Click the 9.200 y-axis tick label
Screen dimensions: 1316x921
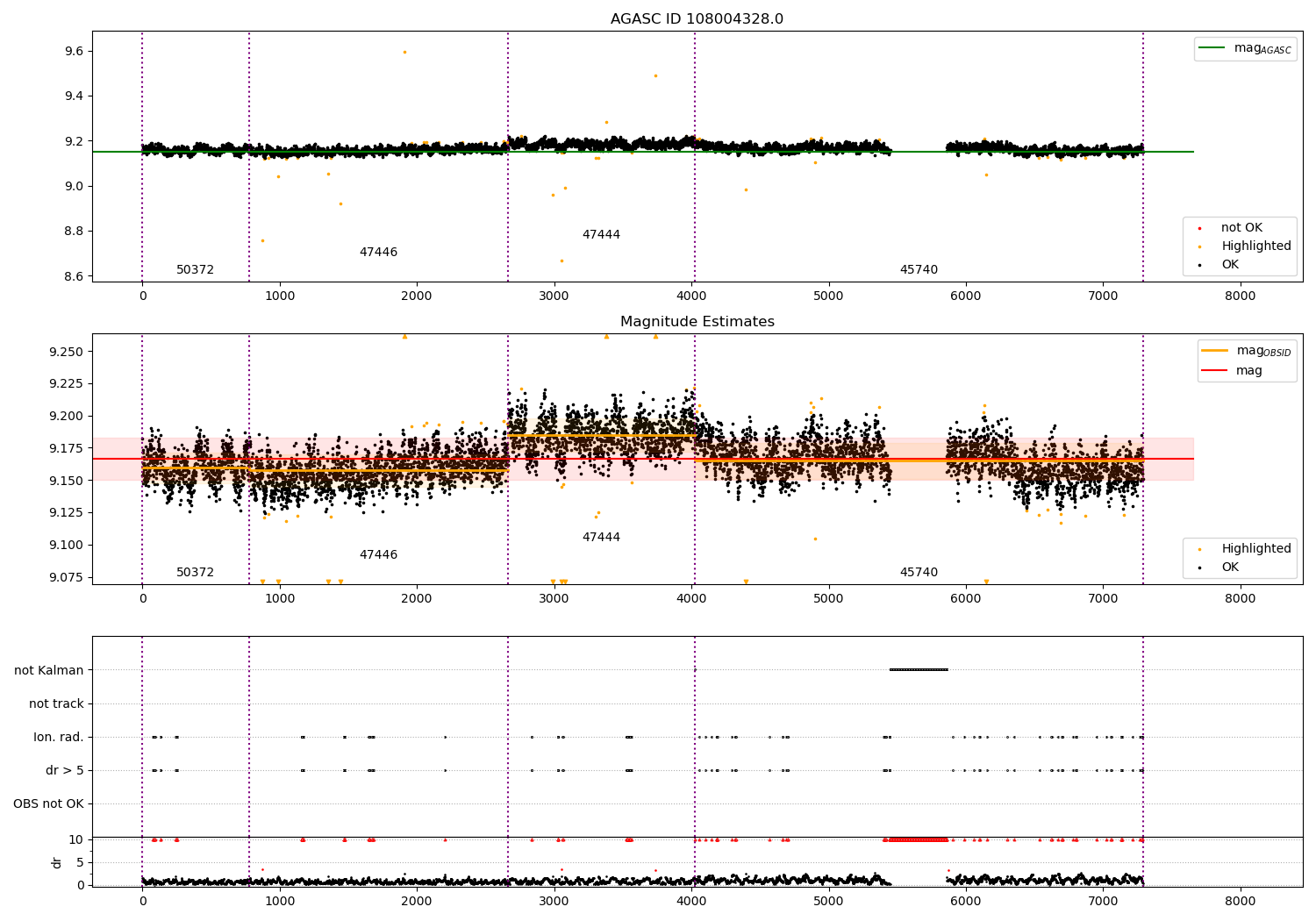pyautogui.click(x=67, y=416)
